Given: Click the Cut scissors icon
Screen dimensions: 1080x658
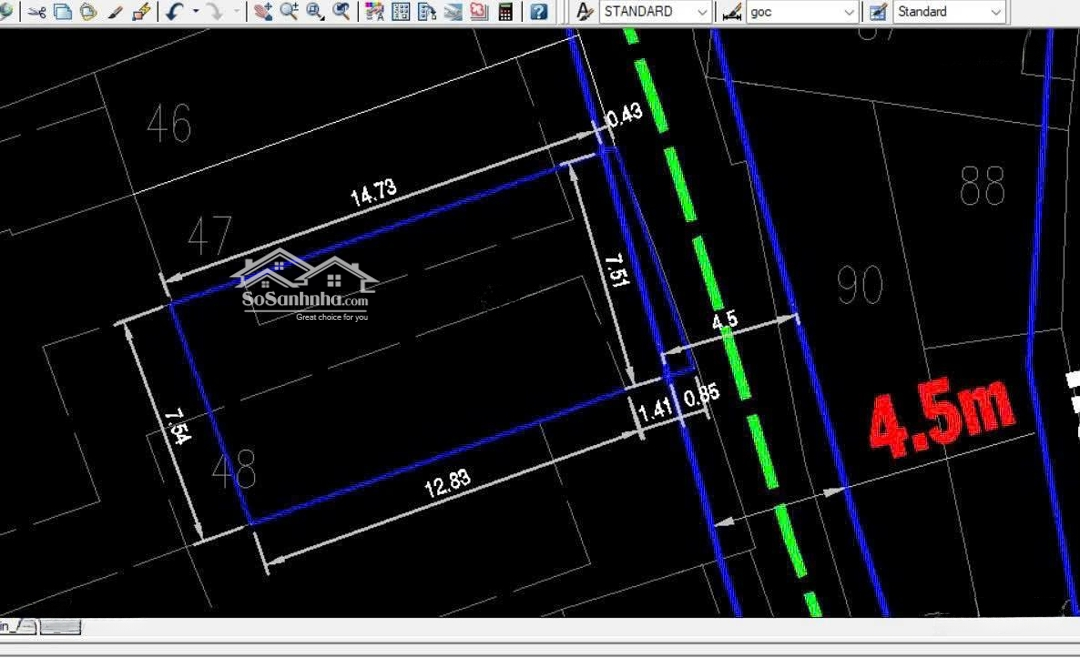Looking at the screenshot, I should pyautogui.click(x=37, y=12).
